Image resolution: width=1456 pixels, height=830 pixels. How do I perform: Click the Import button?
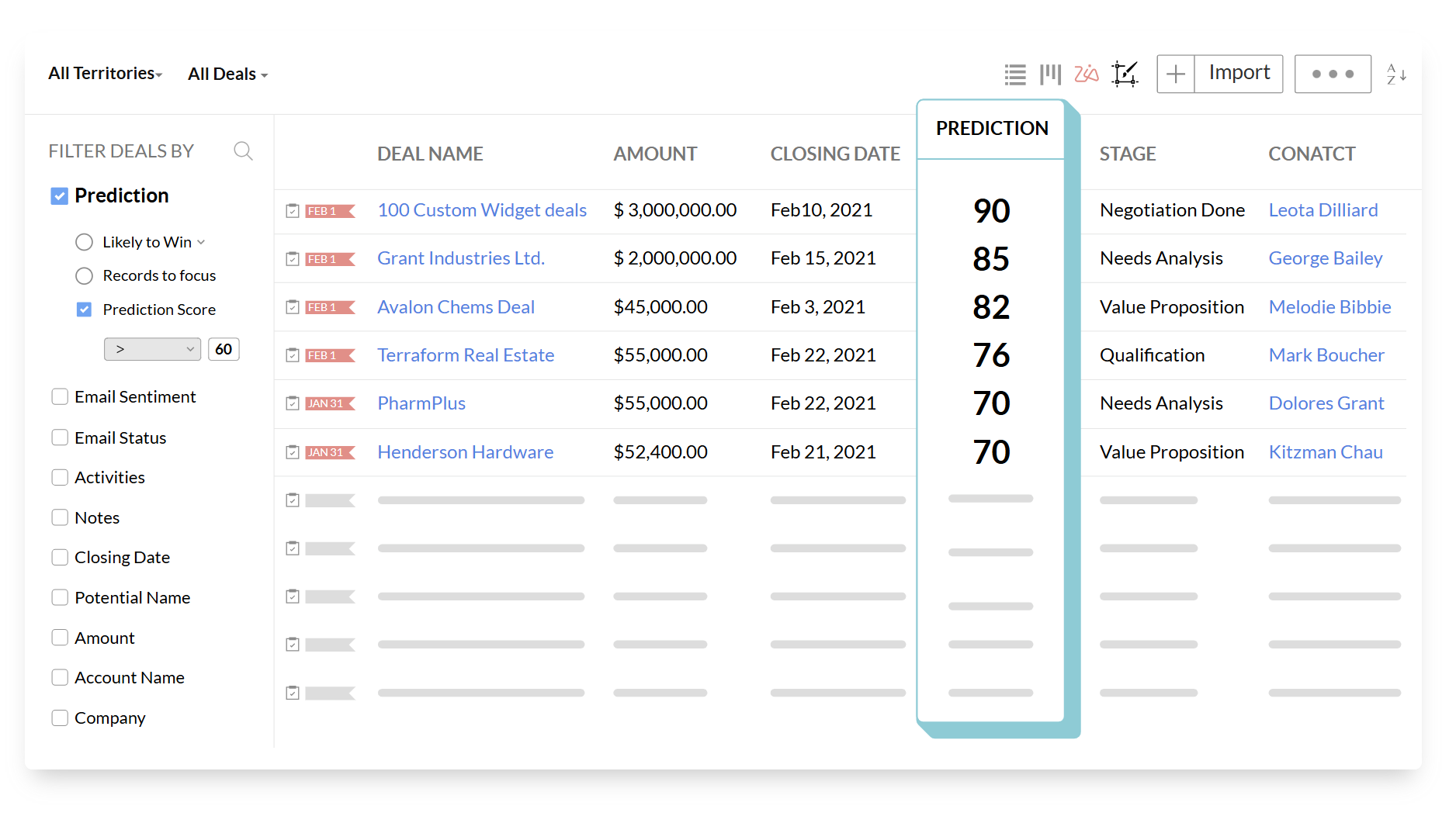pyautogui.click(x=1239, y=74)
